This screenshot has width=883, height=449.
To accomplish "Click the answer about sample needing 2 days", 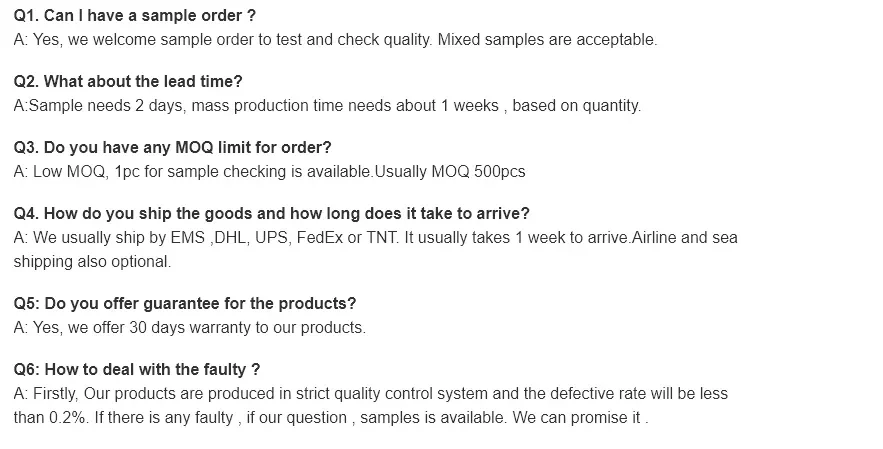I will coord(327,105).
